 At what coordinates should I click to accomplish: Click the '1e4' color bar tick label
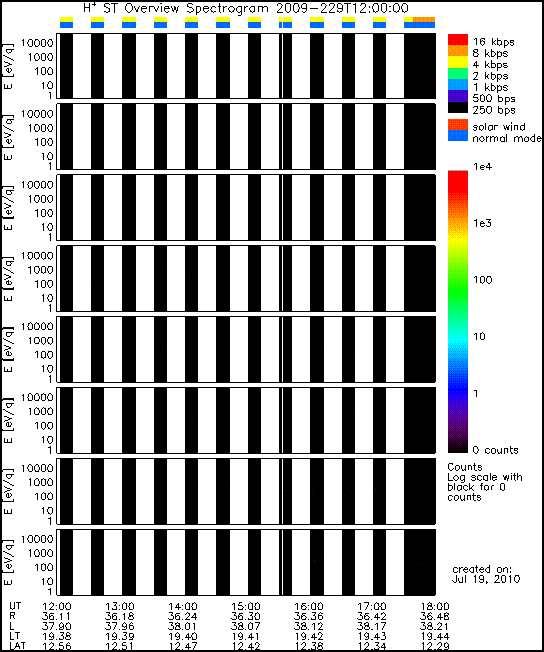coord(482,167)
